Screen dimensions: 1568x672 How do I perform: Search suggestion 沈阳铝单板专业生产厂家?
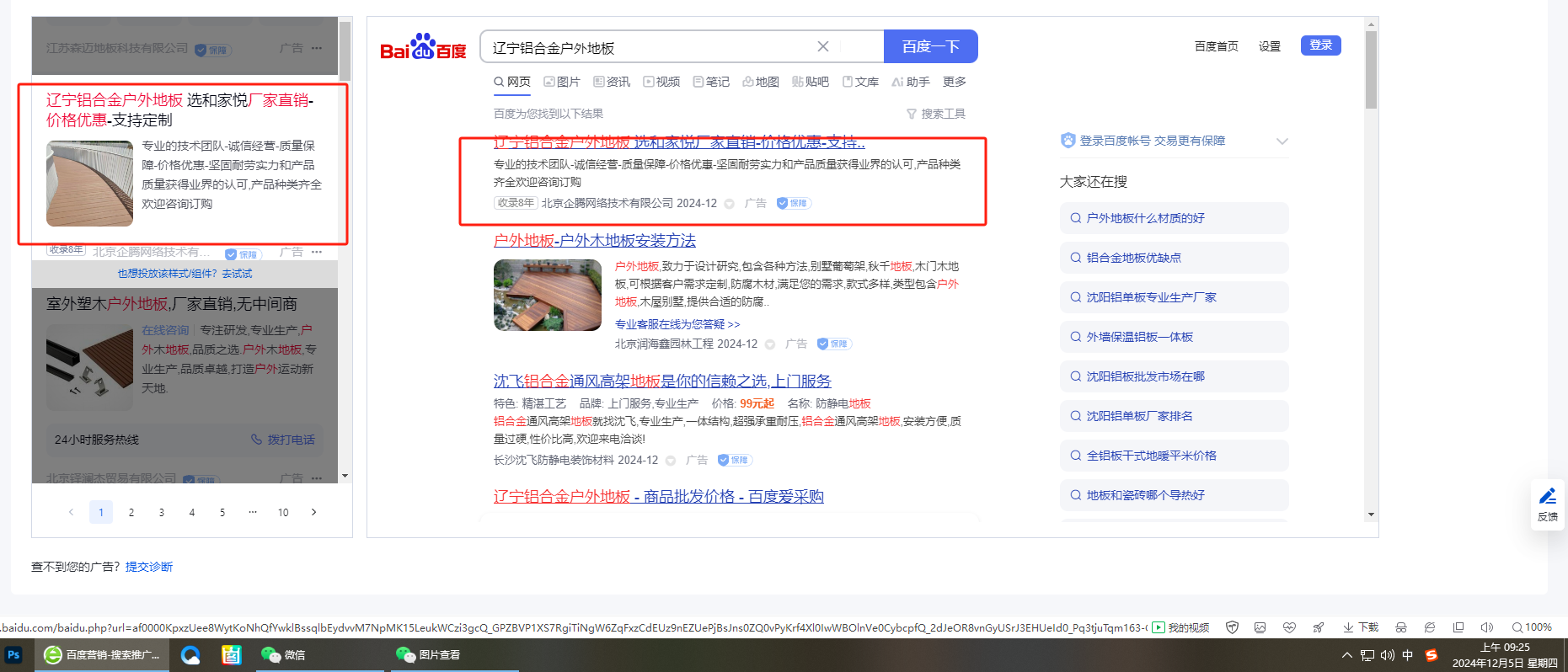point(1174,297)
